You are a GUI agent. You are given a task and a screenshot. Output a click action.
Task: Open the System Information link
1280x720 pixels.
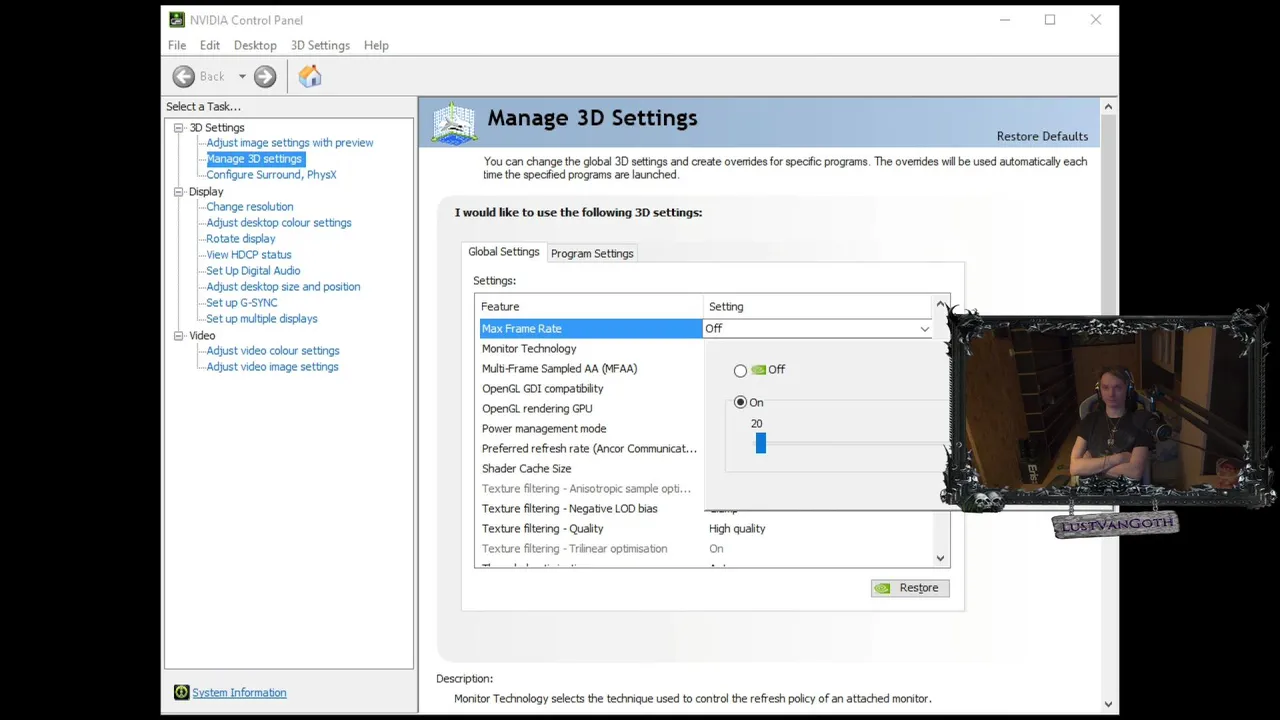[239, 692]
